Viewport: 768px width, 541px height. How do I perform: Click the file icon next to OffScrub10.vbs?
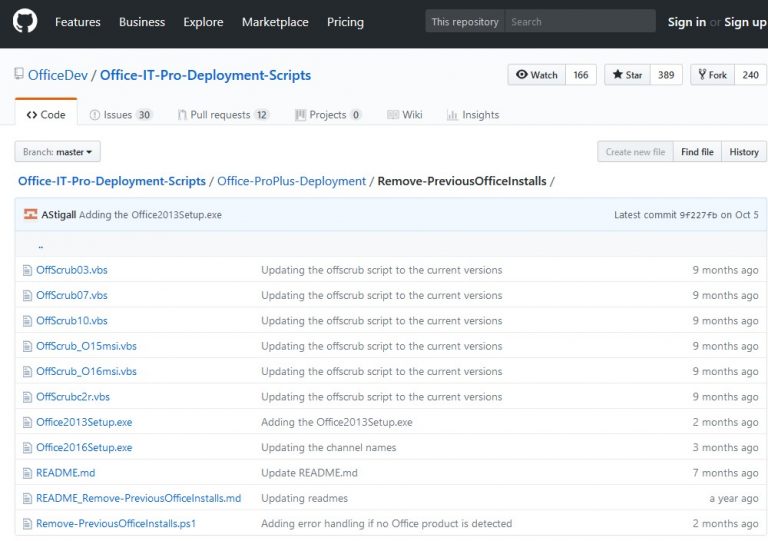(x=27, y=321)
